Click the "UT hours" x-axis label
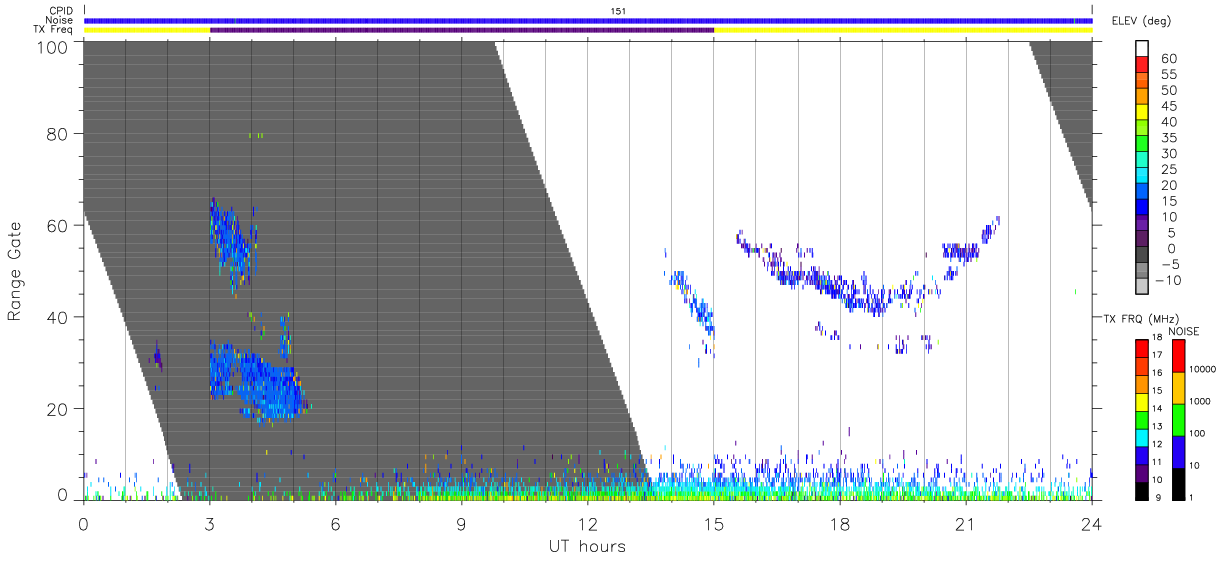 tap(587, 546)
